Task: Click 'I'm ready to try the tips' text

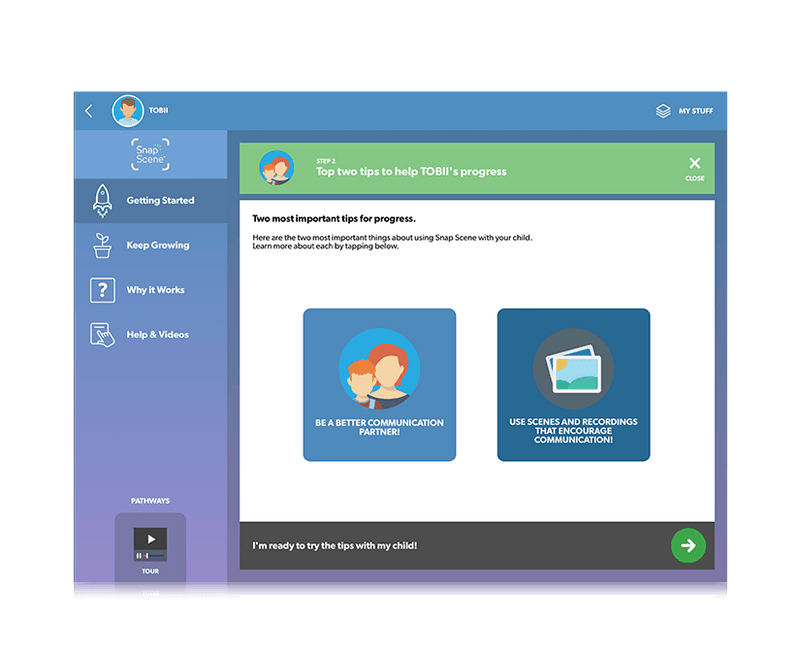Action: tap(335, 546)
